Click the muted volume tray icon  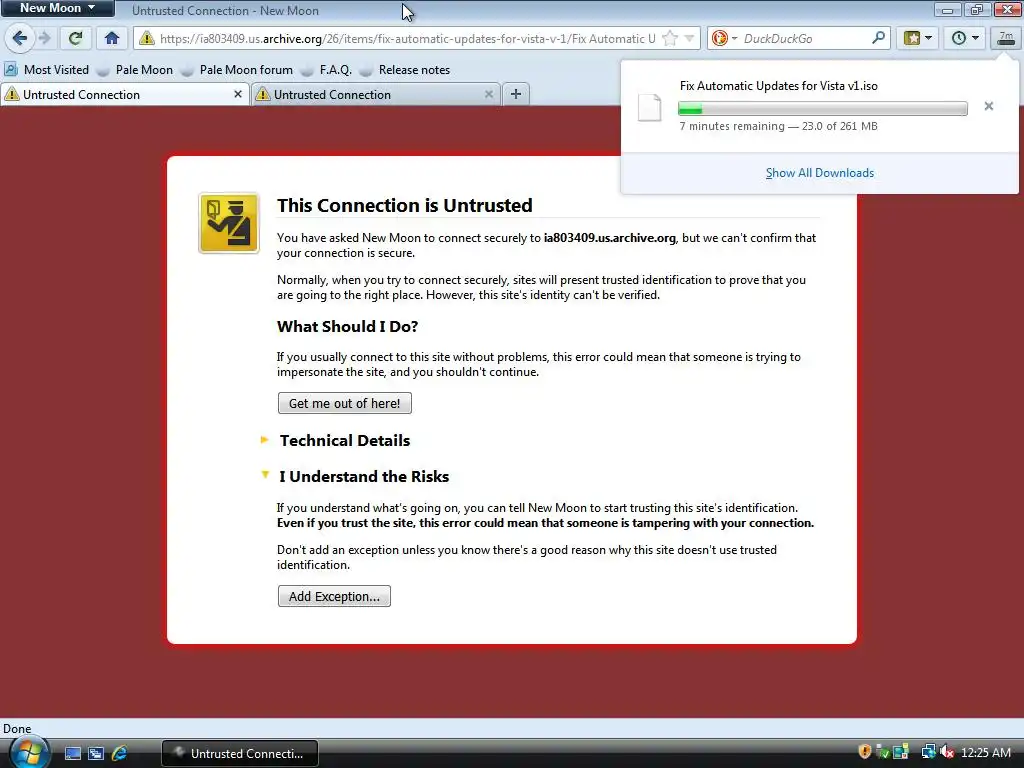[x=947, y=752]
